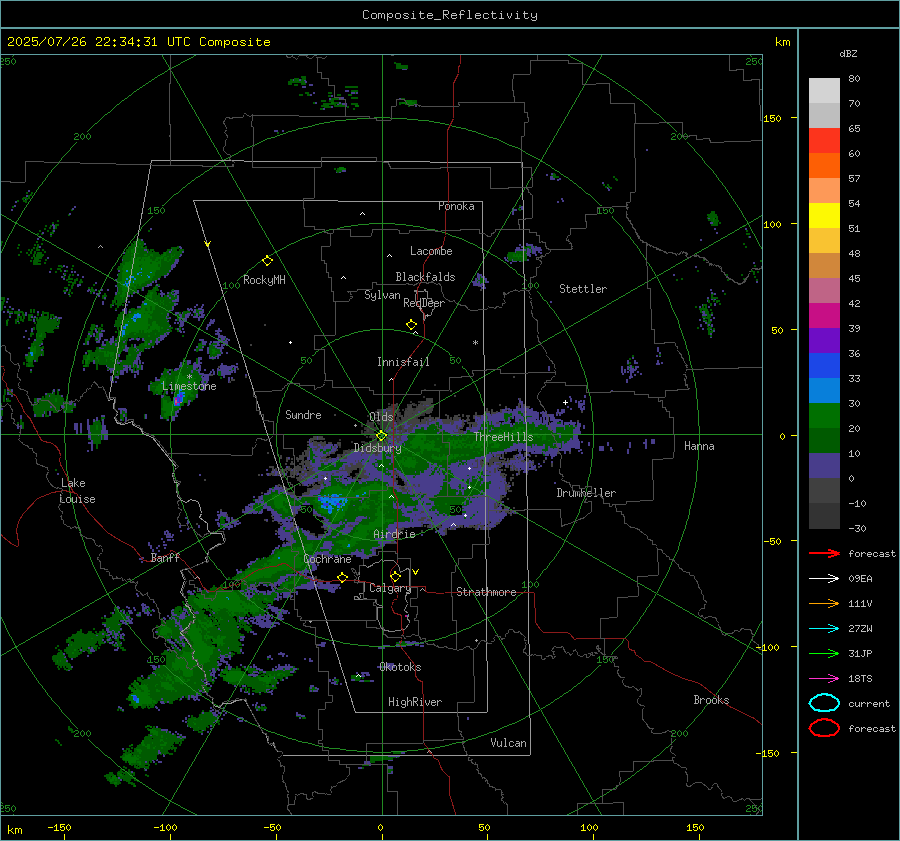This screenshot has height=841, width=900.
Task: Click the Innisfail label
Action: [403, 362]
